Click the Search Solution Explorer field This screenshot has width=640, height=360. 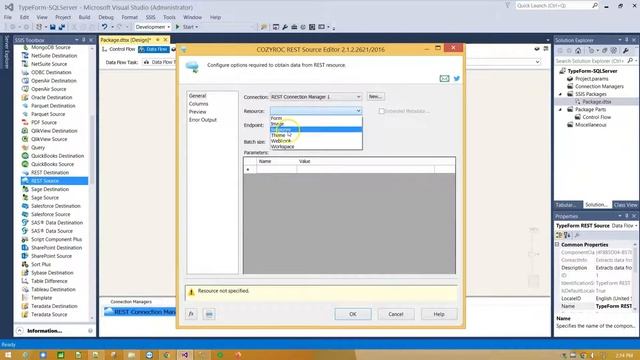[590, 61]
